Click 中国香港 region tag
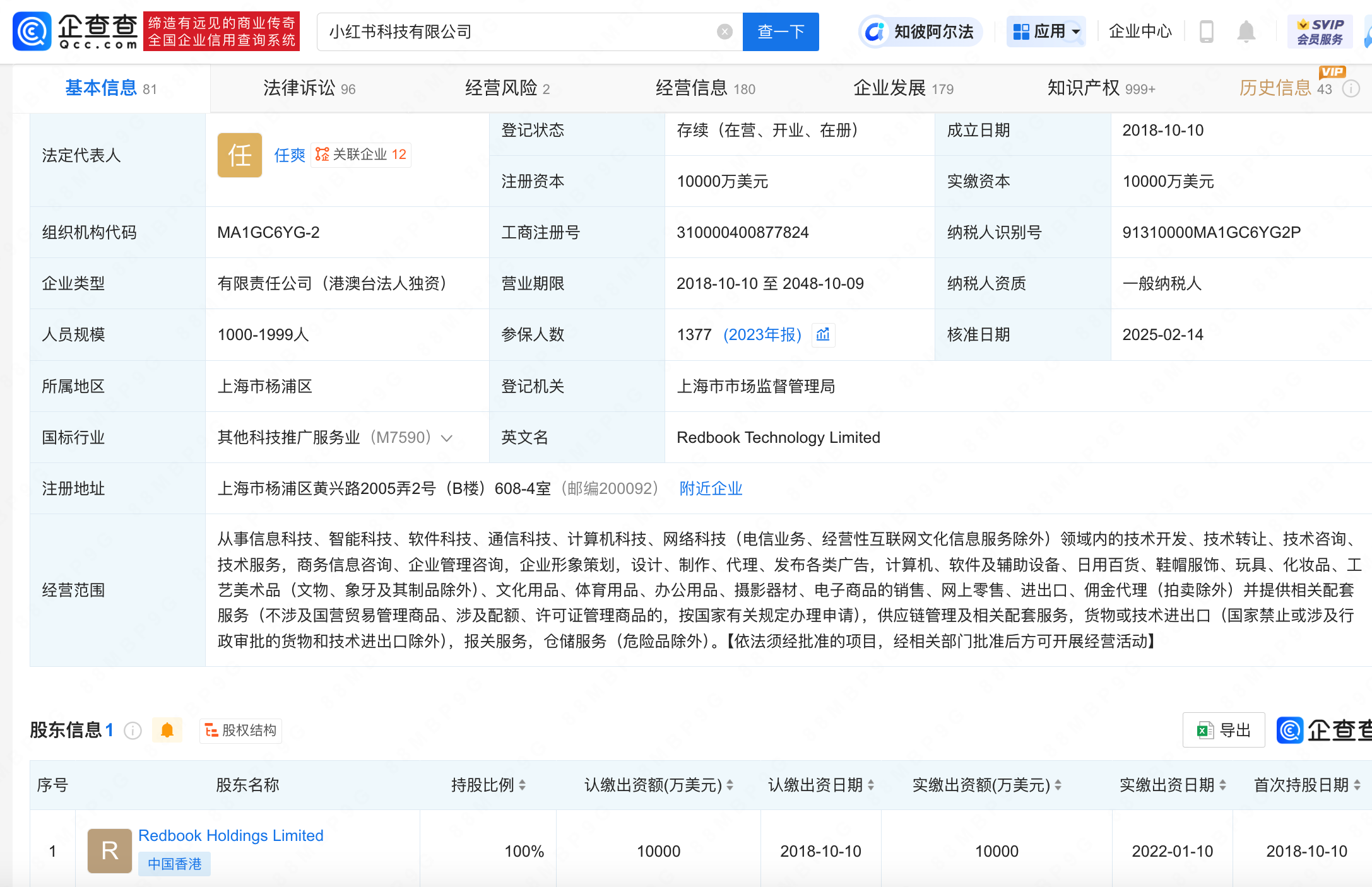Viewport: 1372px width, 887px height. pyautogui.click(x=174, y=864)
